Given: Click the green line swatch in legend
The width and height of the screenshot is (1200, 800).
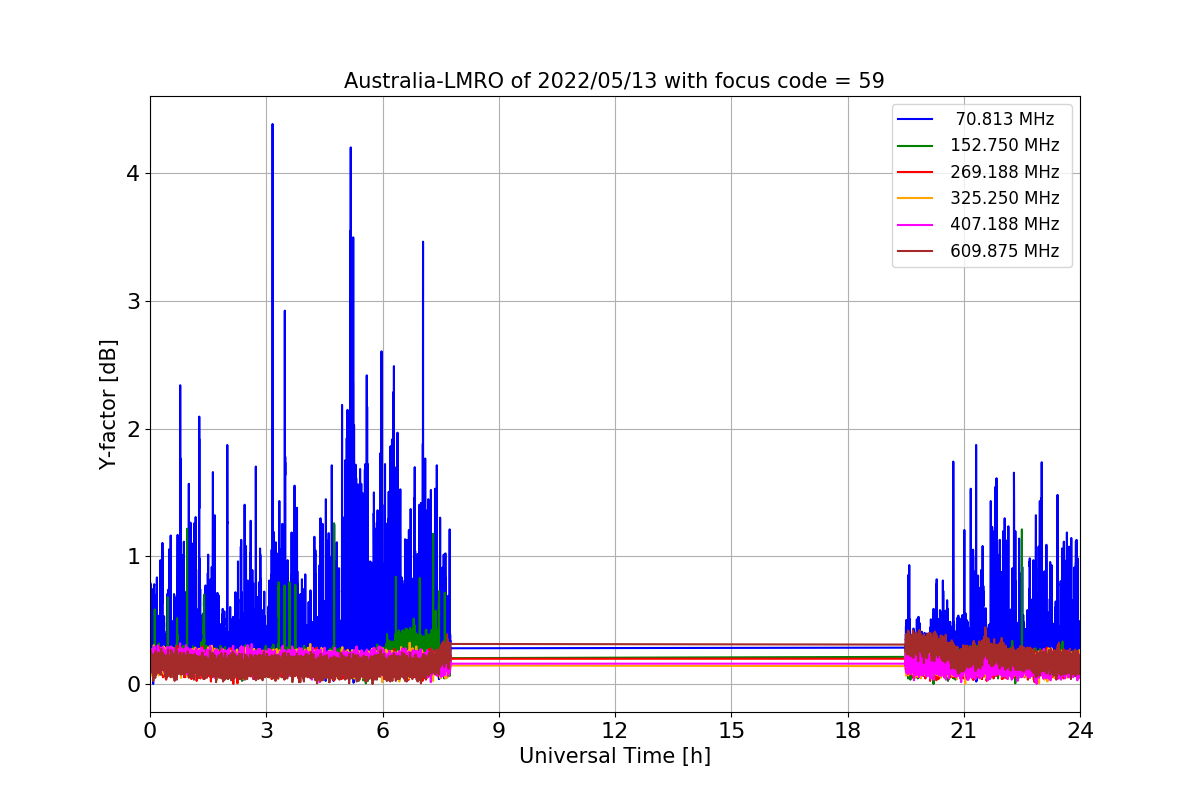Looking at the screenshot, I should pos(916,145).
